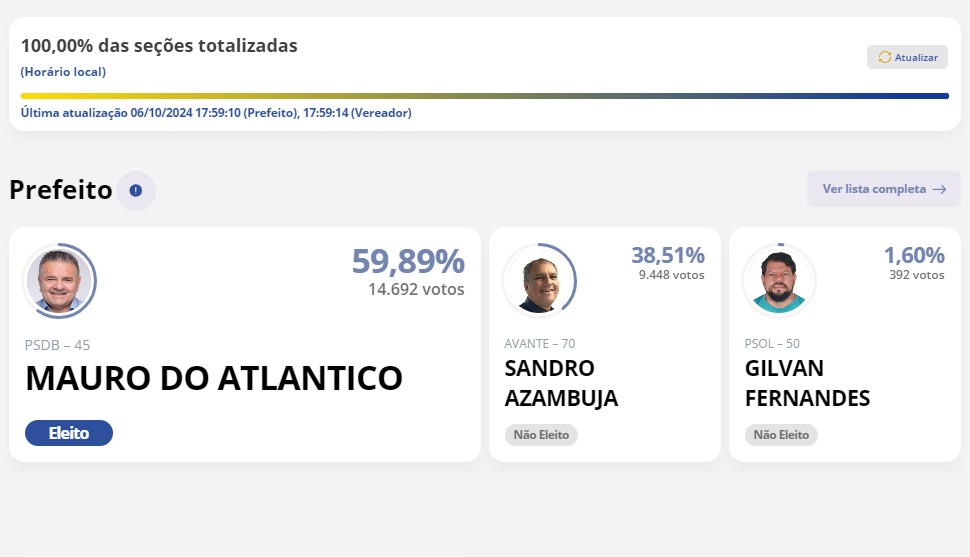Screen dimensions: 970x557
Task: Click the sections totalized progress bar
Action: click(x=484, y=96)
